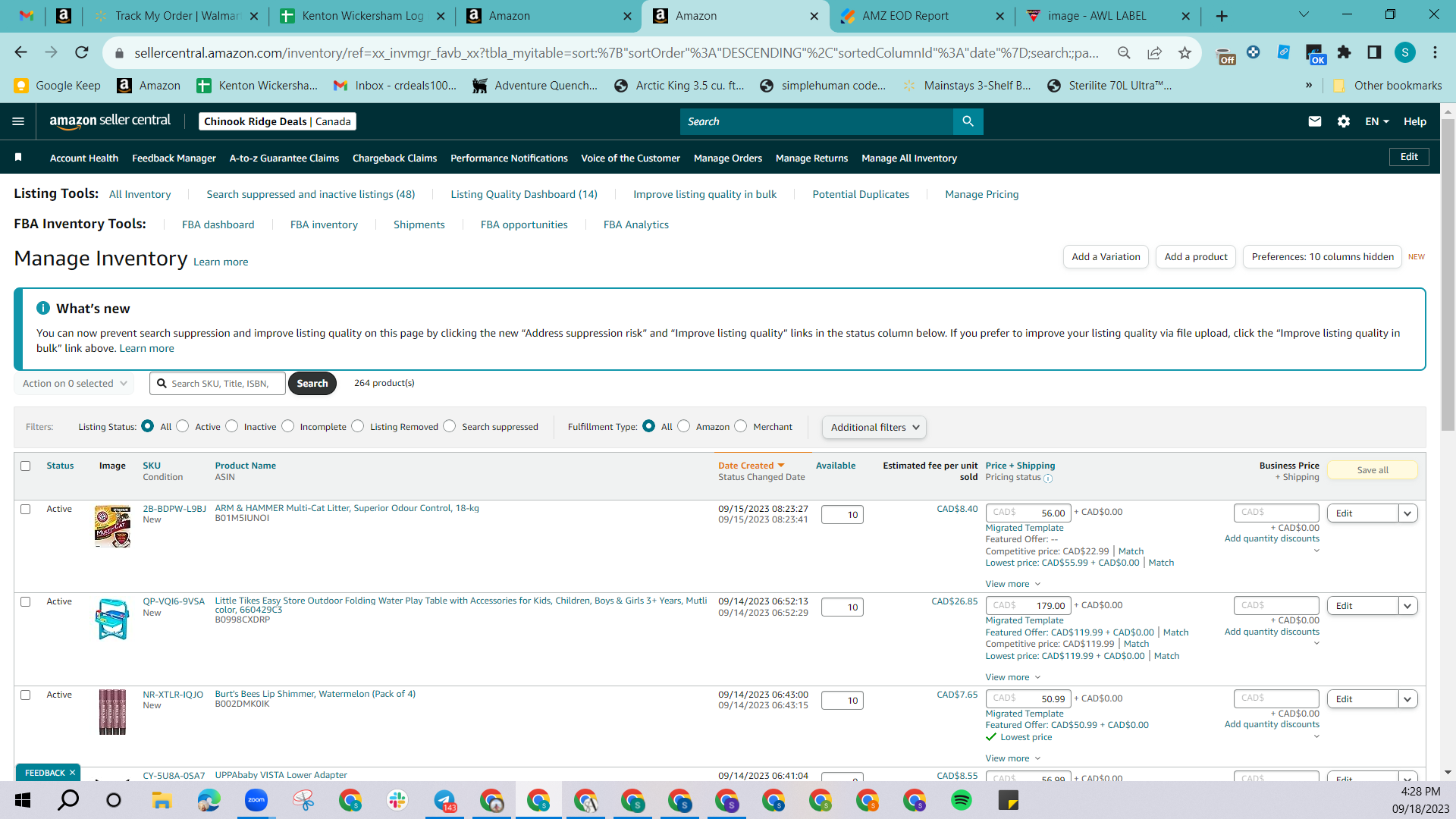Open Edit dropdown arrow for ARM & HAMMER row

click(1408, 513)
